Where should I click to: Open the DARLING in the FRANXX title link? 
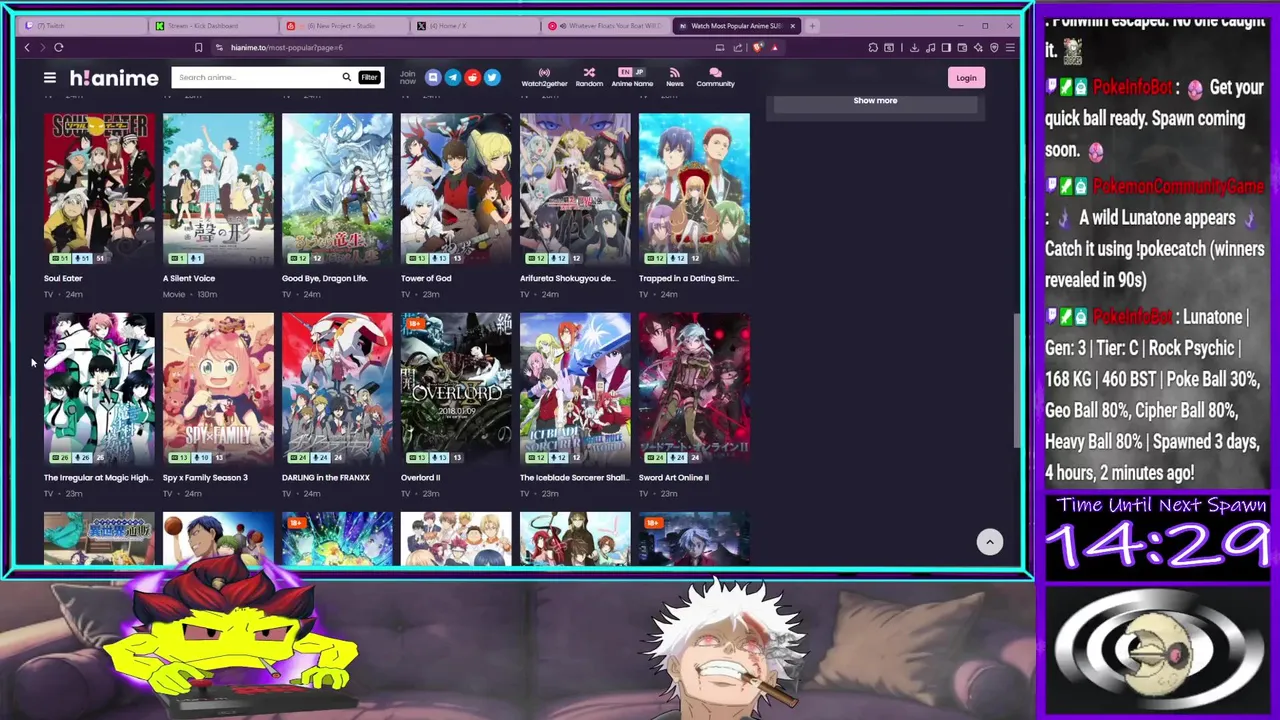326,477
